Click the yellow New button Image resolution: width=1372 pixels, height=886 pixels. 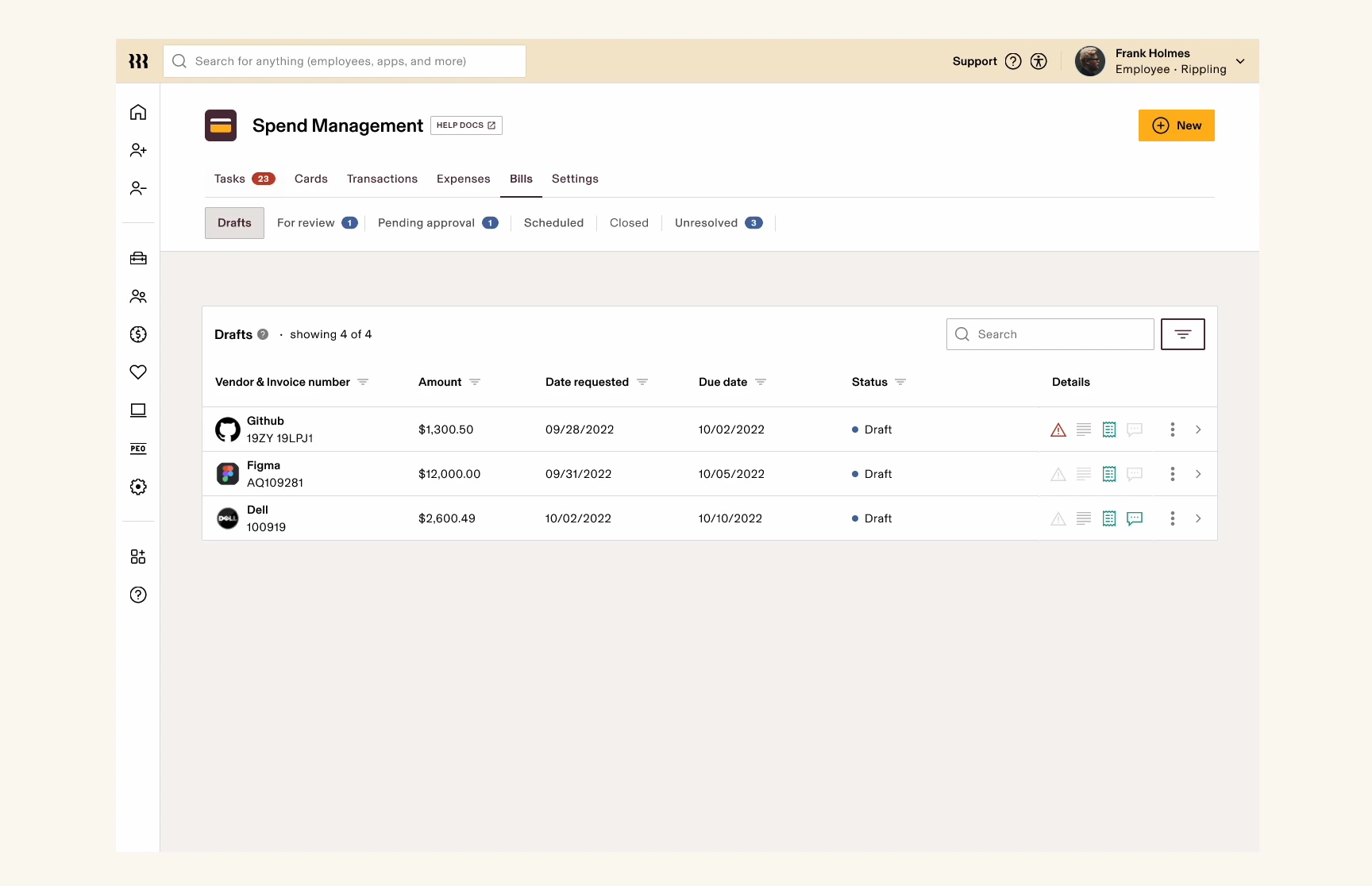[x=1177, y=125]
